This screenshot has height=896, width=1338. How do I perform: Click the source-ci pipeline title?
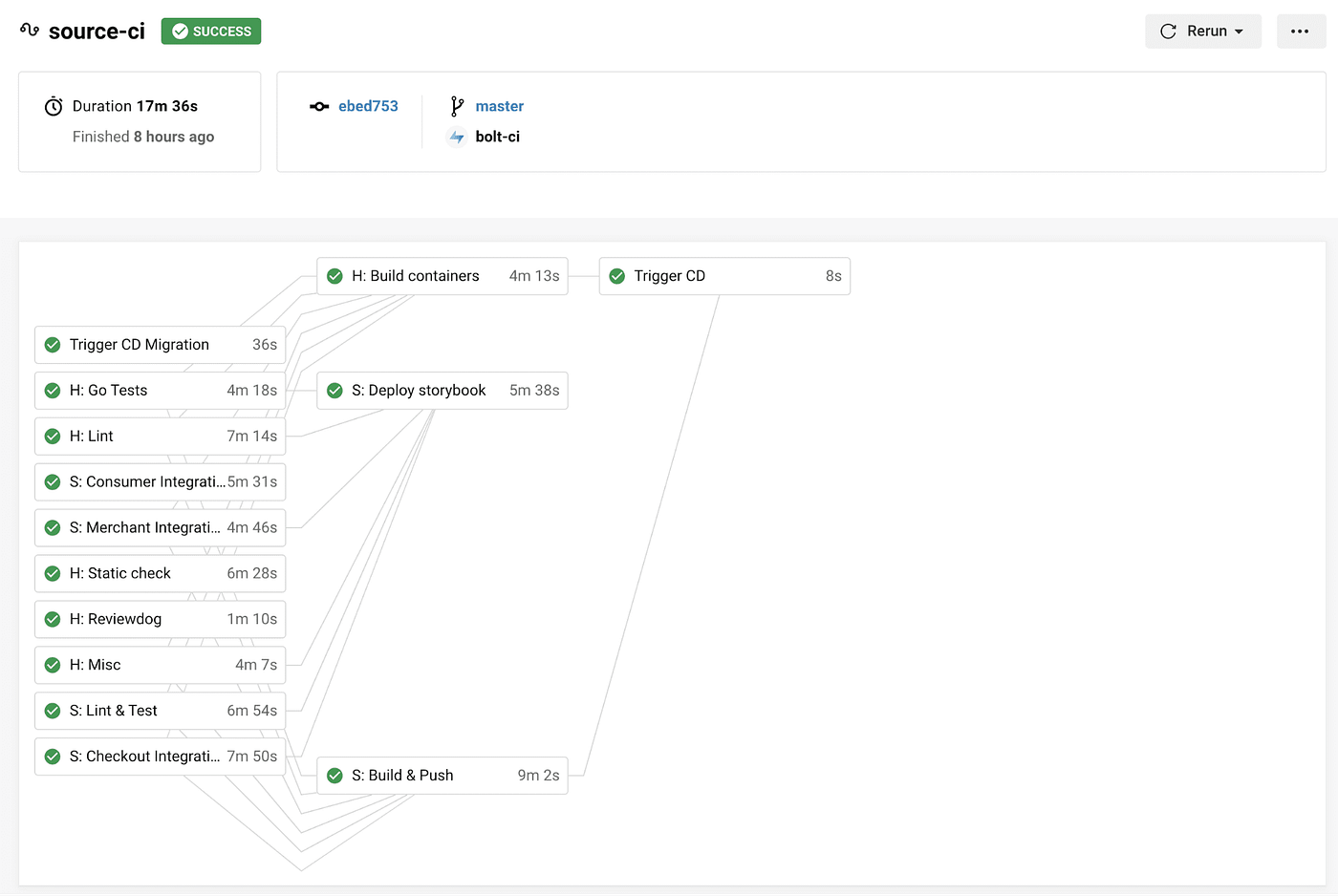[97, 32]
